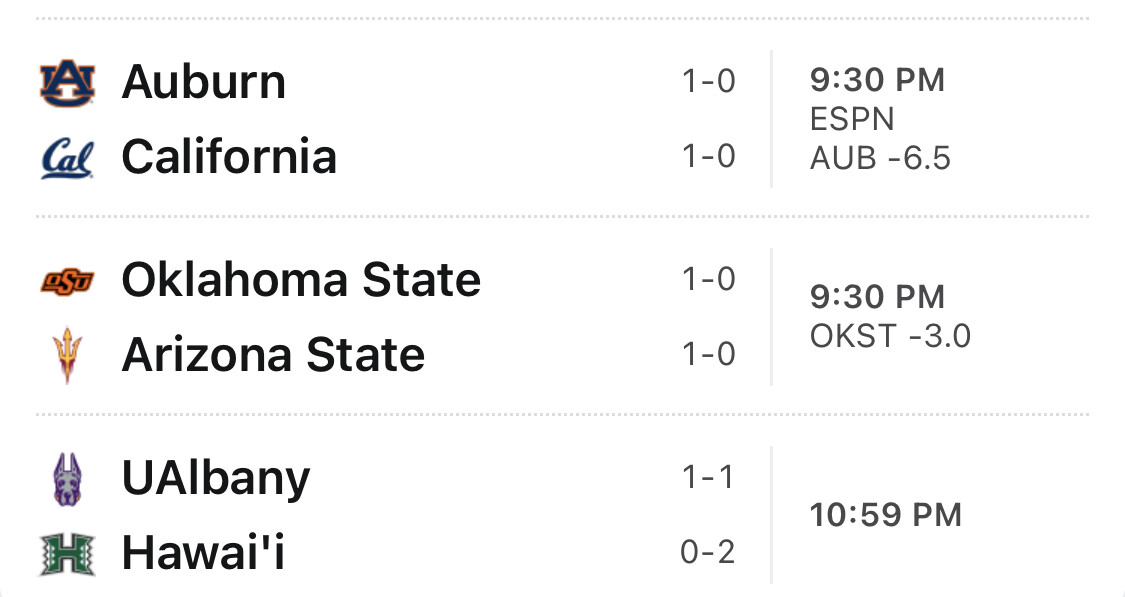Click the Hawai'i green H logo
This screenshot has height=597, width=1125.
point(67,554)
